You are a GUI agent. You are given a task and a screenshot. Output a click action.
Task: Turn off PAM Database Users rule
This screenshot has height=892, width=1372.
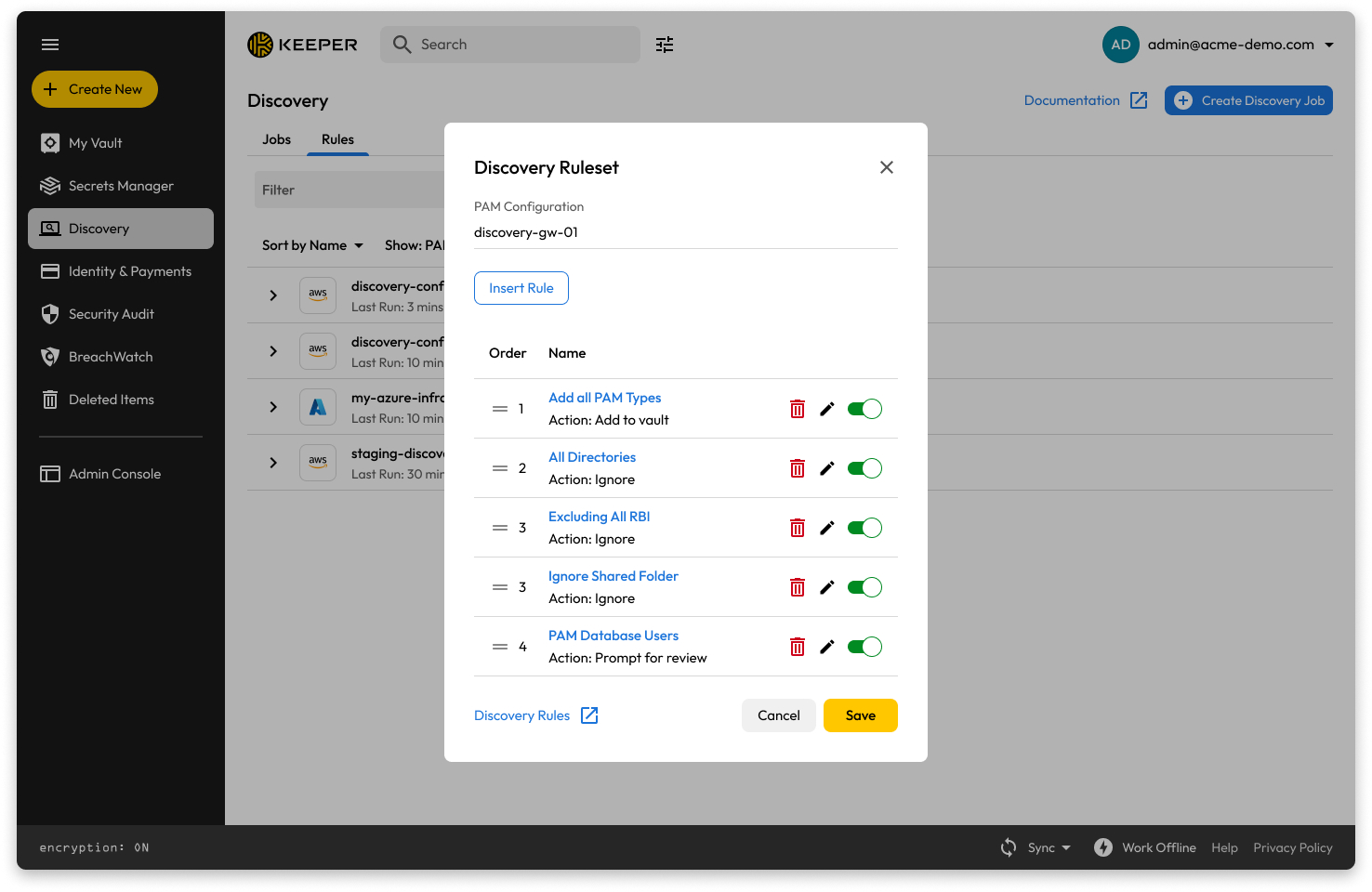[864, 647]
